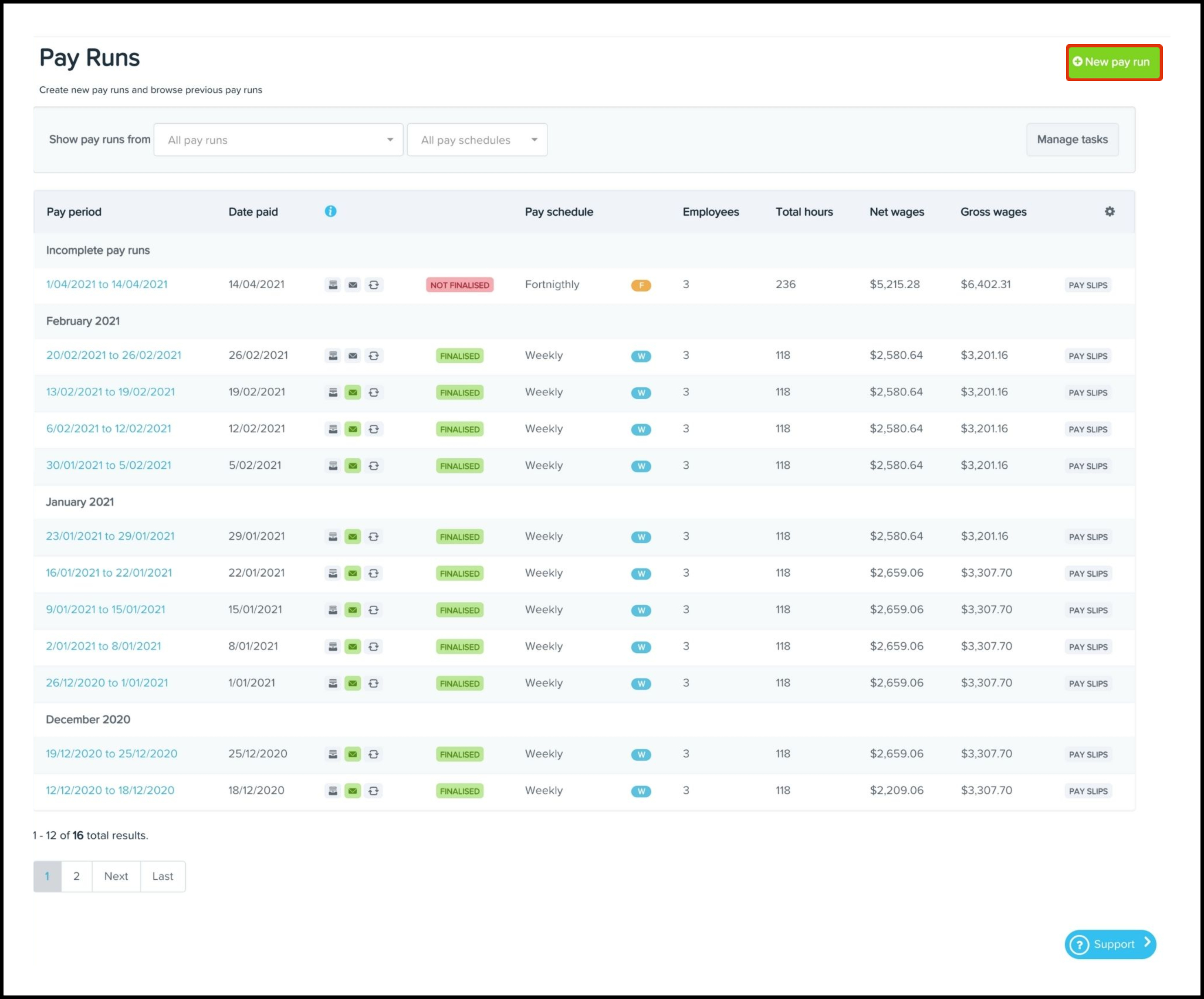
Task: Click the sync icon in the 12/12/2020 row
Action: point(373,791)
